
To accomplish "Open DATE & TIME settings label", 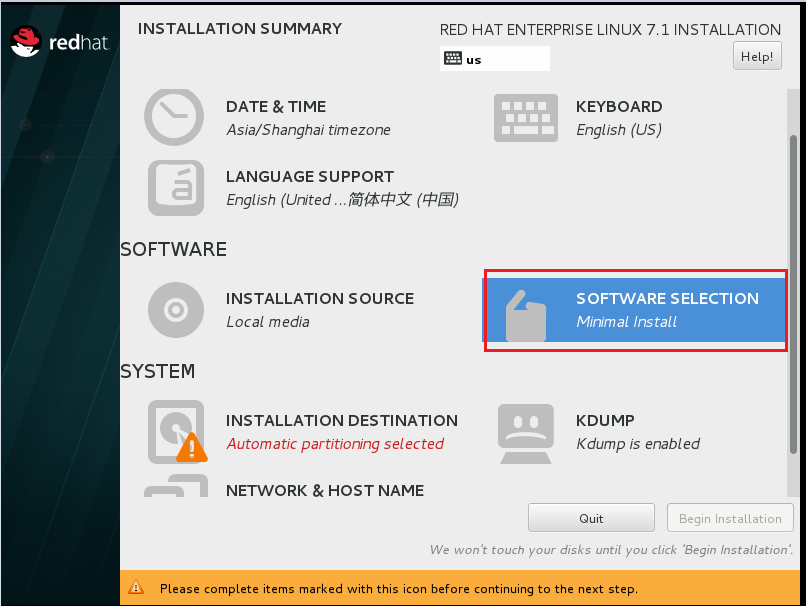I will [x=276, y=106].
